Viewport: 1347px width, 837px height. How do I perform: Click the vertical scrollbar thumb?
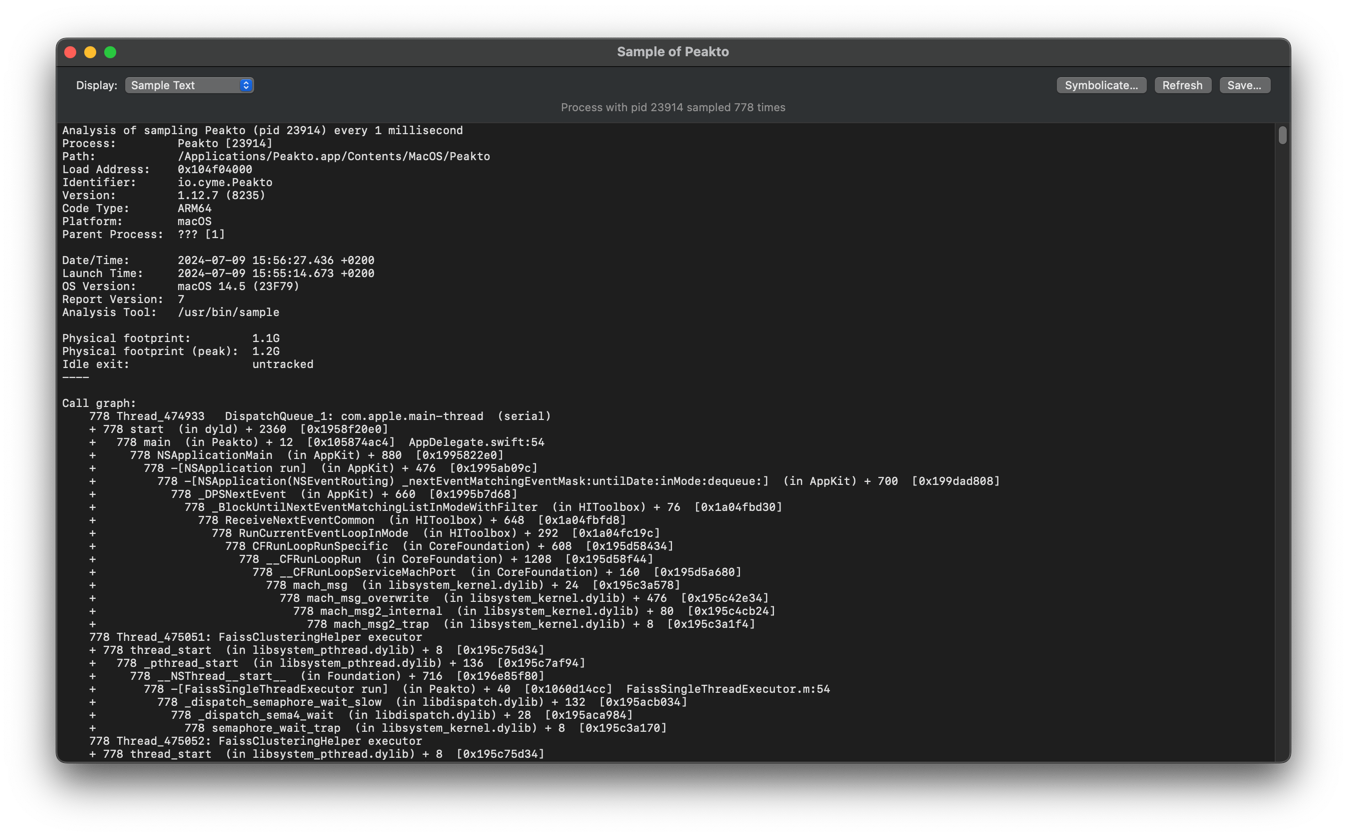(1282, 135)
